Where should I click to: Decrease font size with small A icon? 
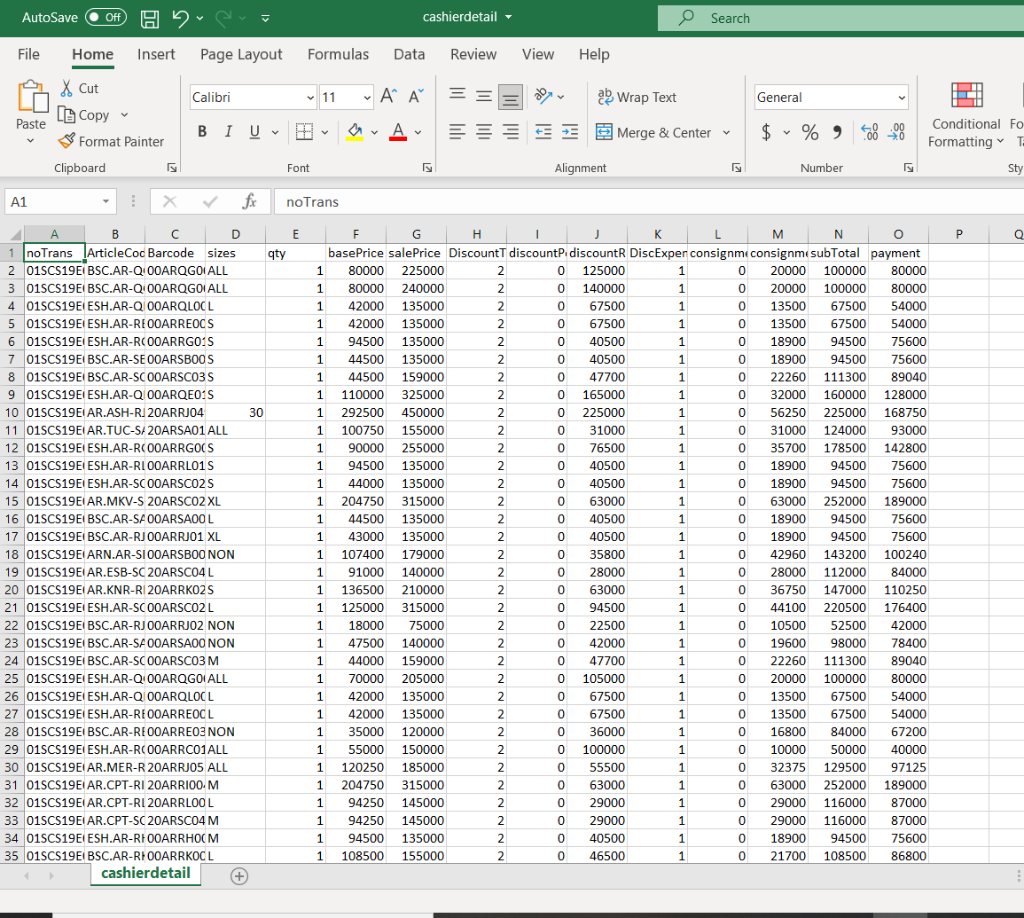tap(416, 97)
